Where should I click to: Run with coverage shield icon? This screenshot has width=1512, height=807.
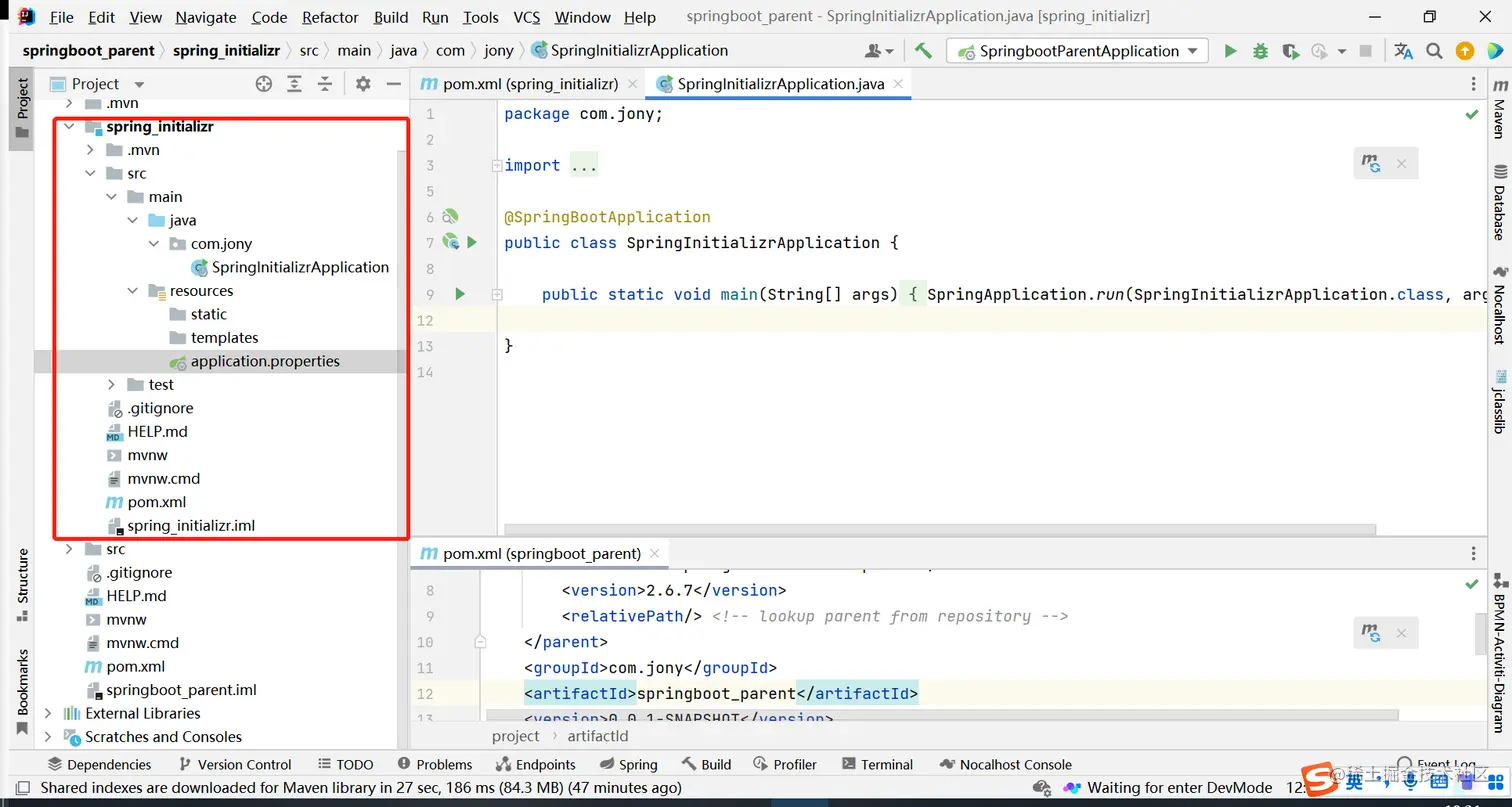1290,51
